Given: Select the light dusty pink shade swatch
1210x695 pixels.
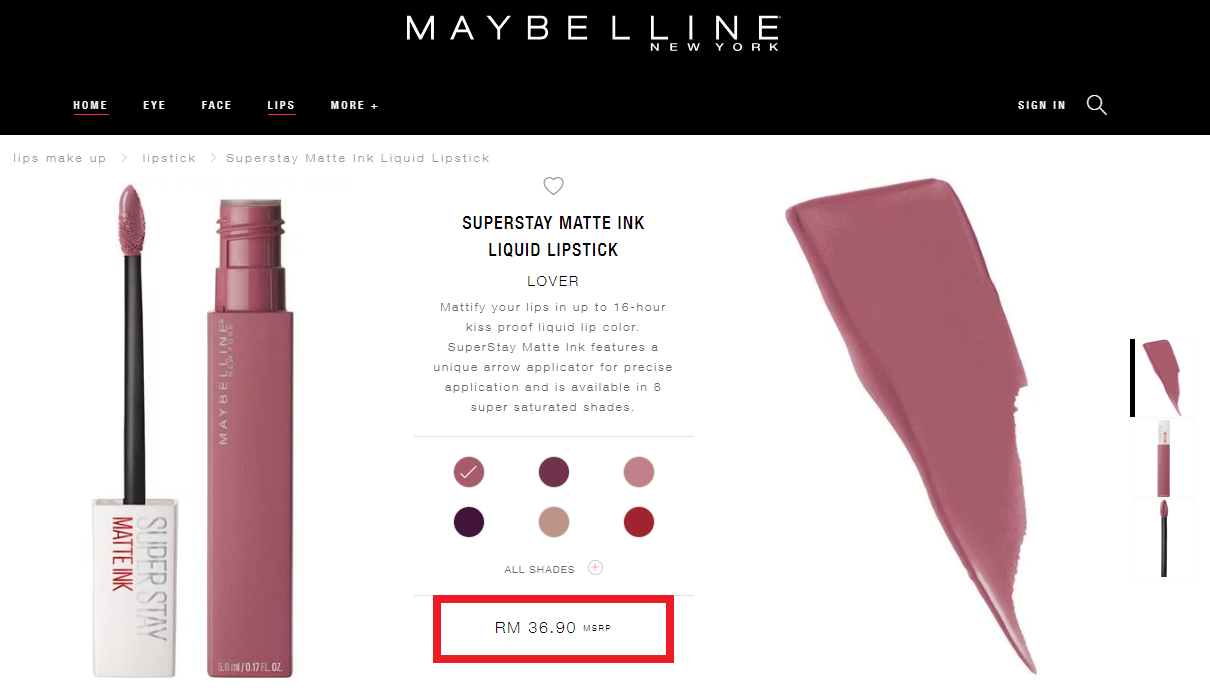Looking at the screenshot, I should coord(638,472).
